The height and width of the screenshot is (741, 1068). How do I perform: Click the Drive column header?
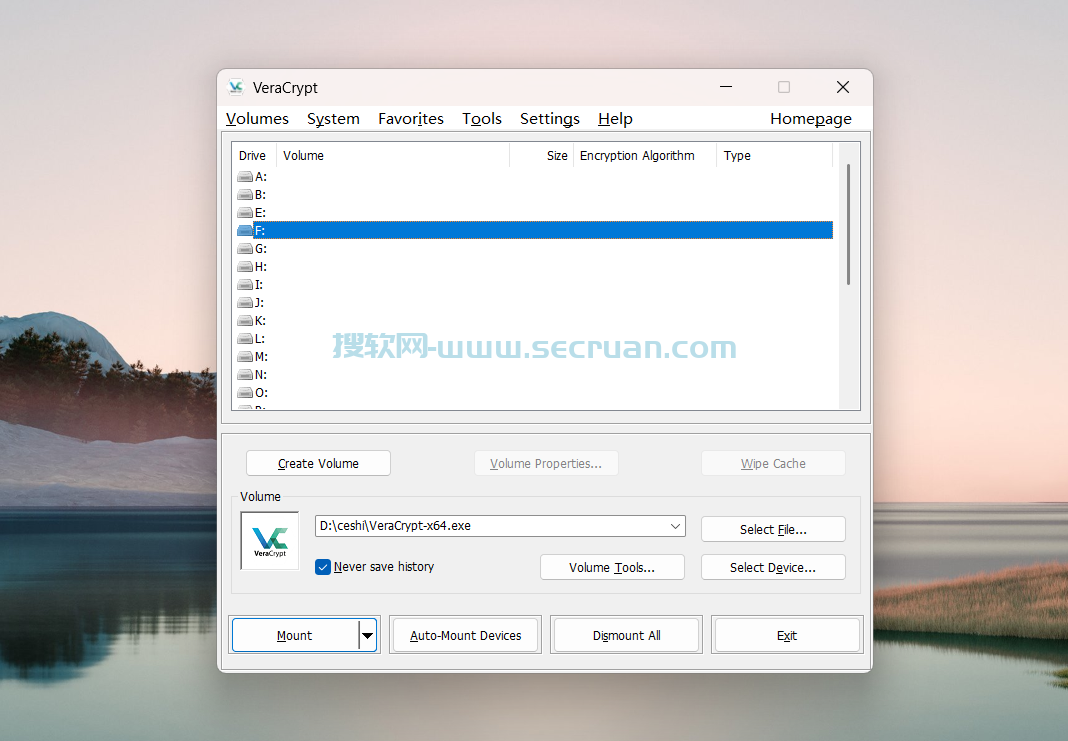(253, 155)
